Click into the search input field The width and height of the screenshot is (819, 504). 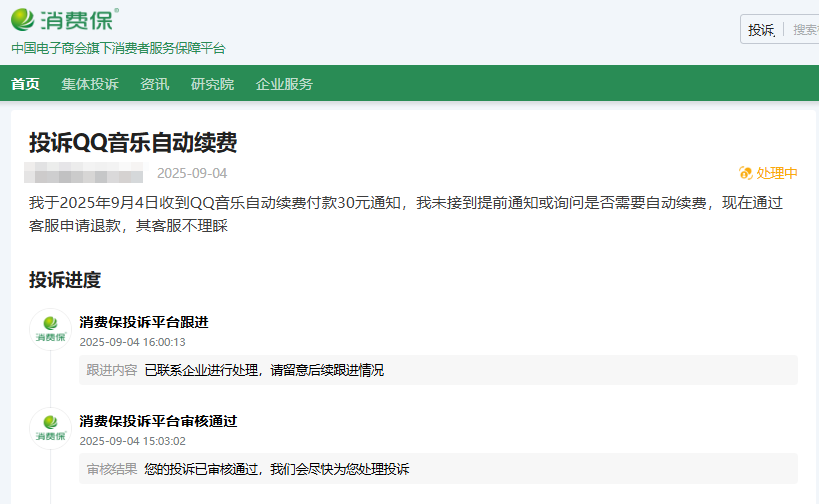click(804, 30)
